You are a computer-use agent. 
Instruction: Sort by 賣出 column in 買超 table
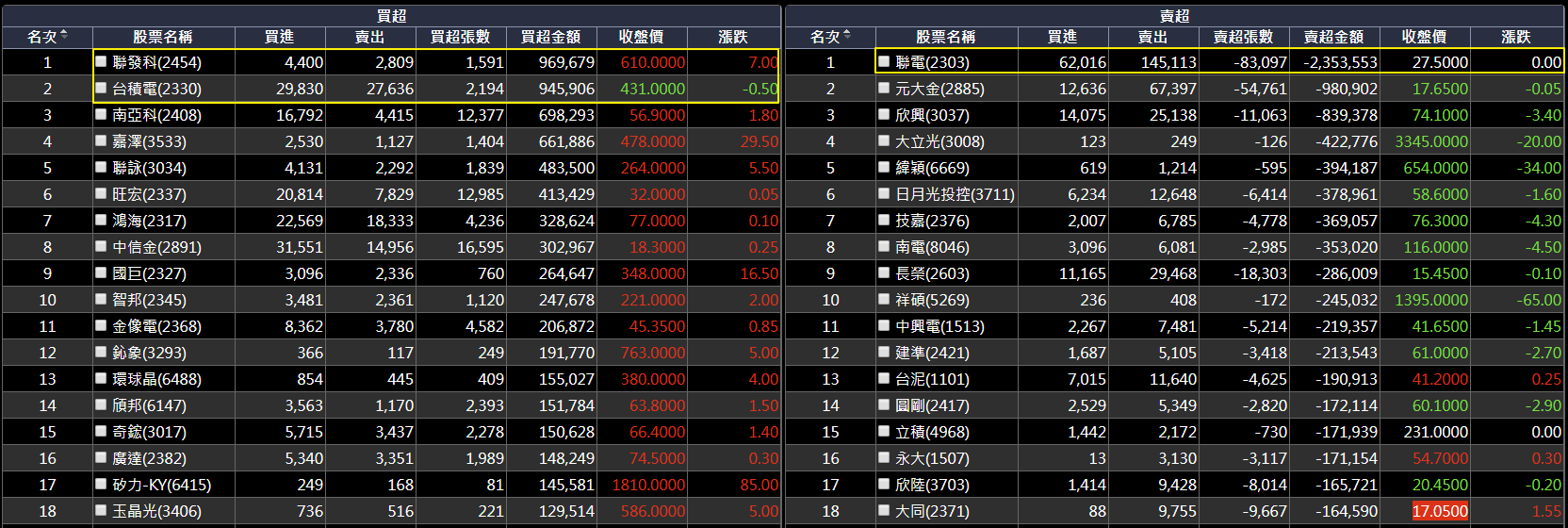pos(370,37)
